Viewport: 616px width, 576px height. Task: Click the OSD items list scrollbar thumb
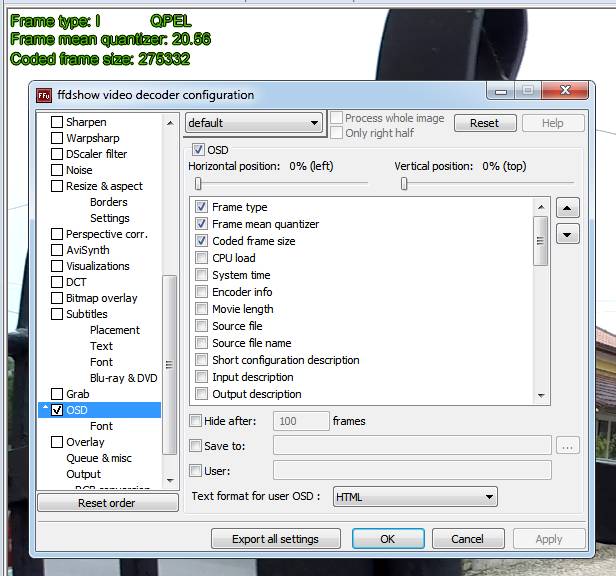click(x=541, y=241)
